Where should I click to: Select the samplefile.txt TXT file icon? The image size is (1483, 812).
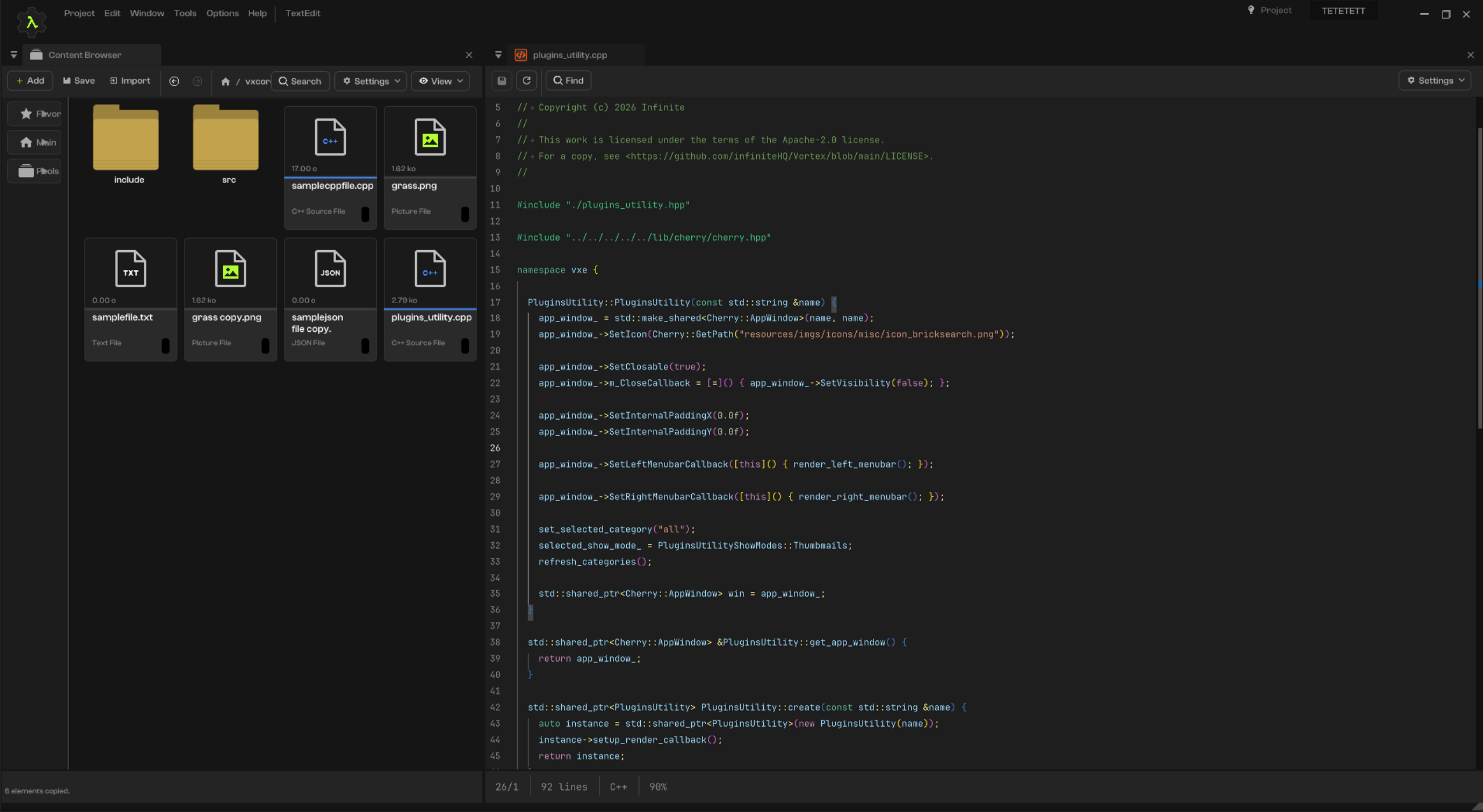[x=131, y=268]
